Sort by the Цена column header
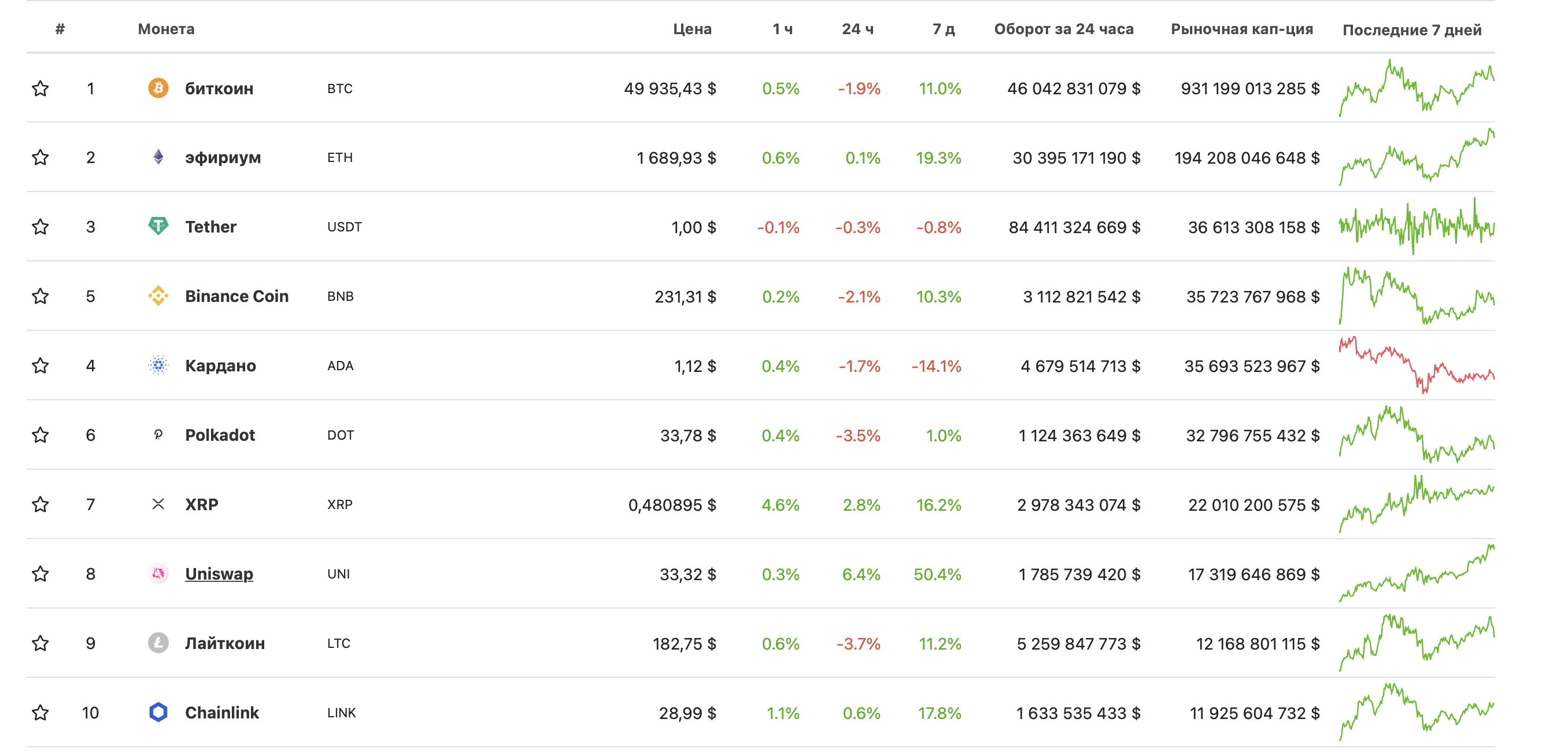The image size is (1568, 752). [692, 28]
